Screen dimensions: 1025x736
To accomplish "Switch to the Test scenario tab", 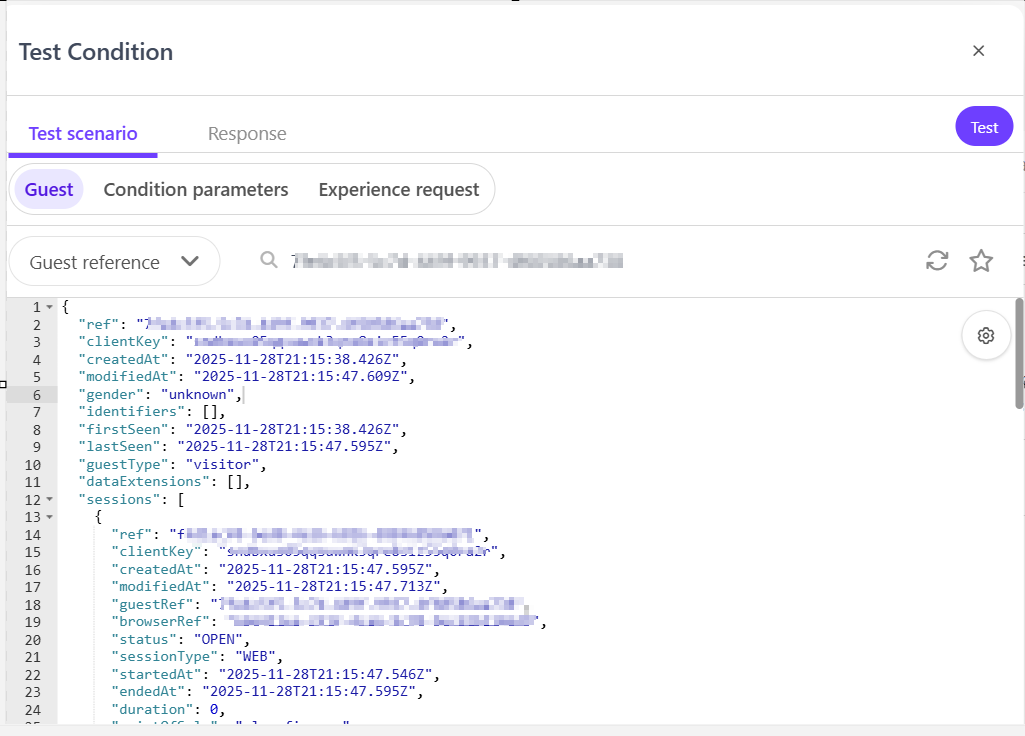I will (83, 134).
